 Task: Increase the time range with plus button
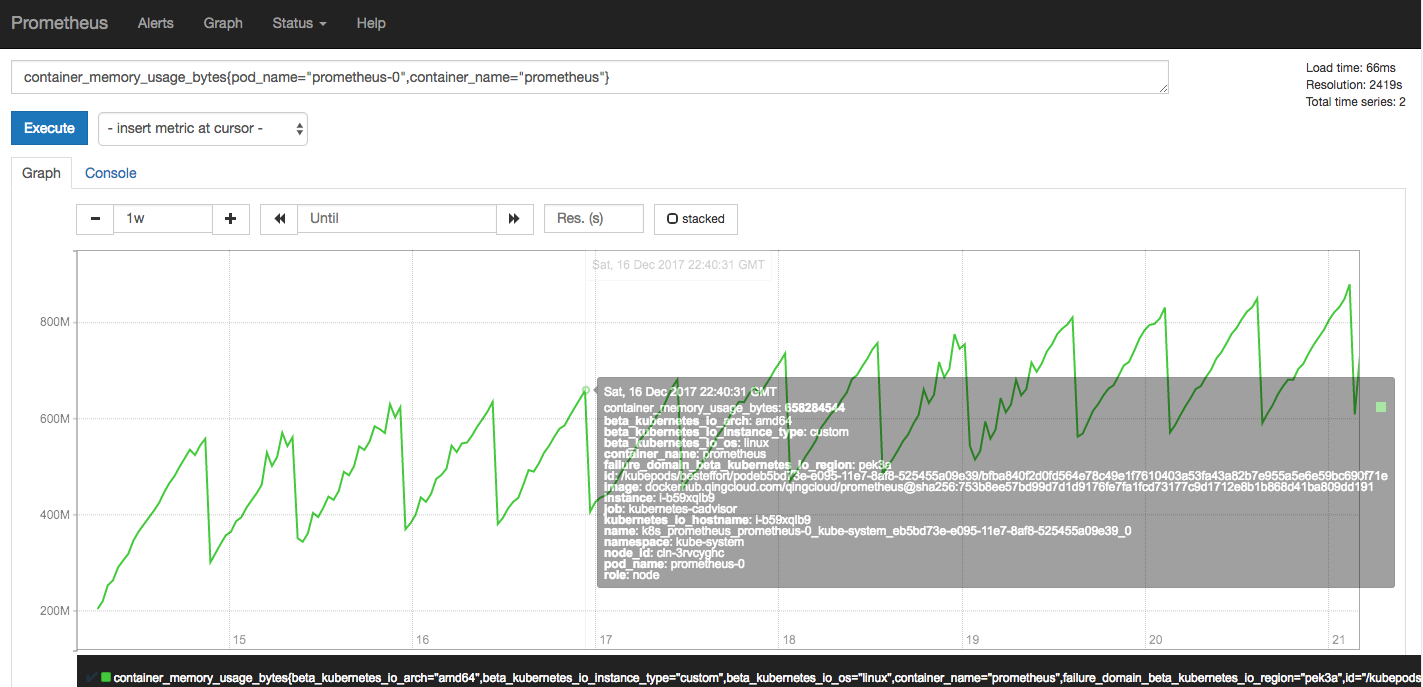pyautogui.click(x=231, y=219)
